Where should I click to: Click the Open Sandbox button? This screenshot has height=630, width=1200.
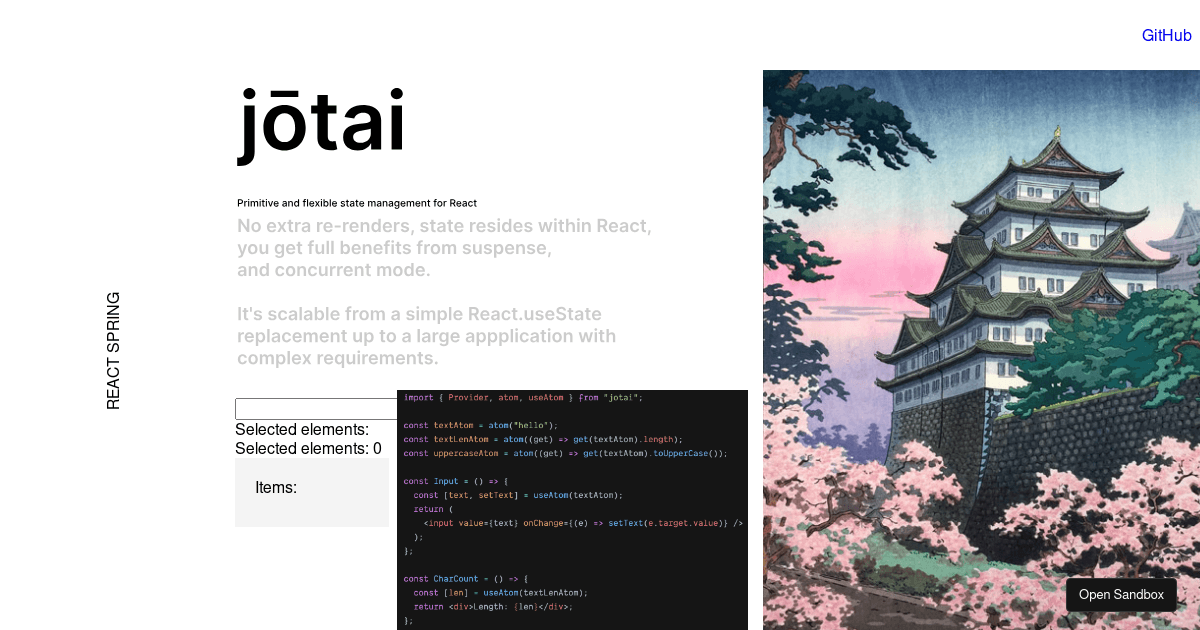[1121, 595]
